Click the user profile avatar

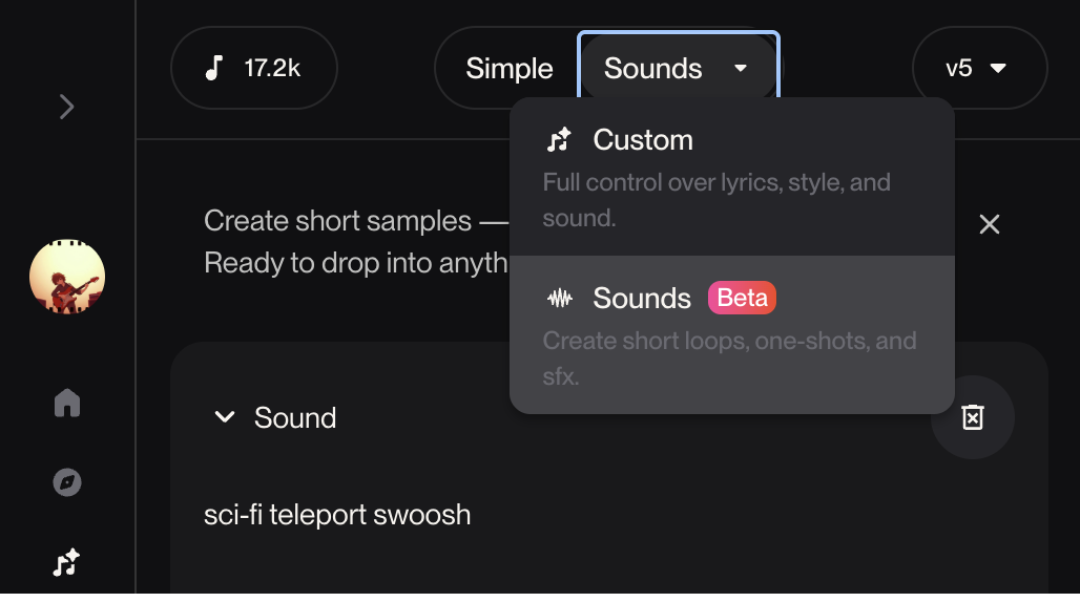[x=67, y=277]
